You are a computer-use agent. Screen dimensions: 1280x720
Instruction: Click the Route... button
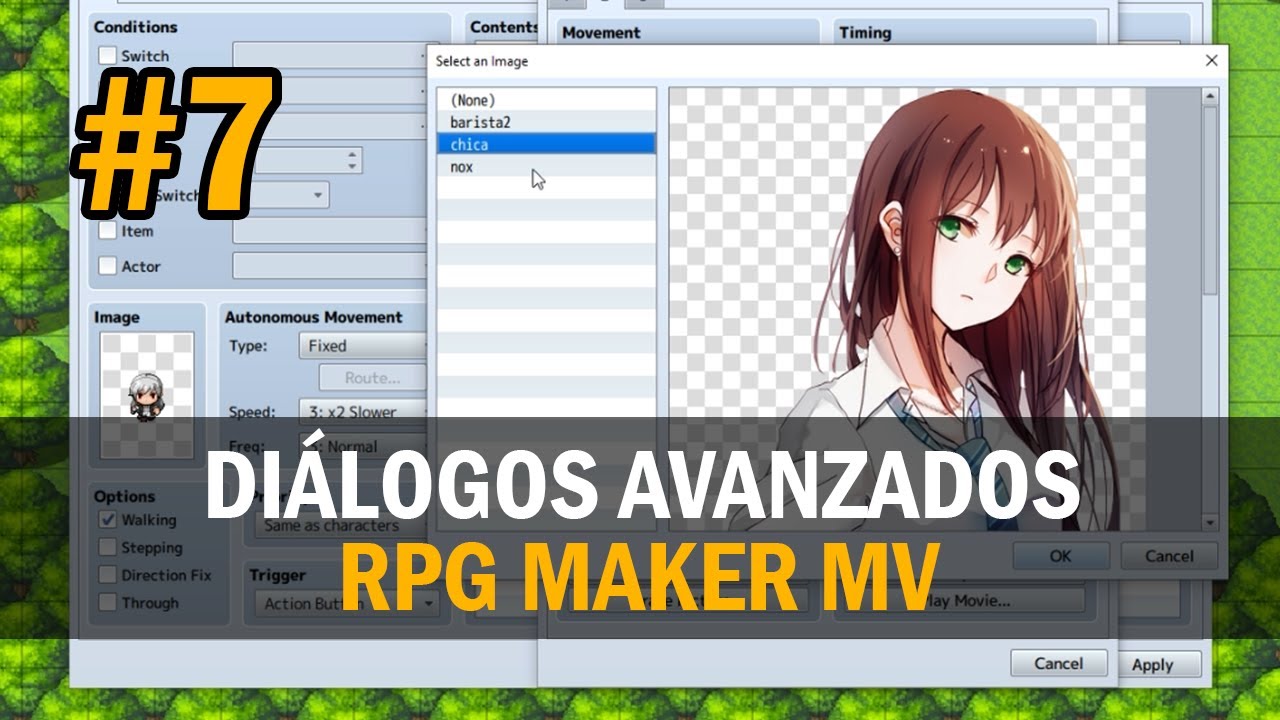(372, 378)
